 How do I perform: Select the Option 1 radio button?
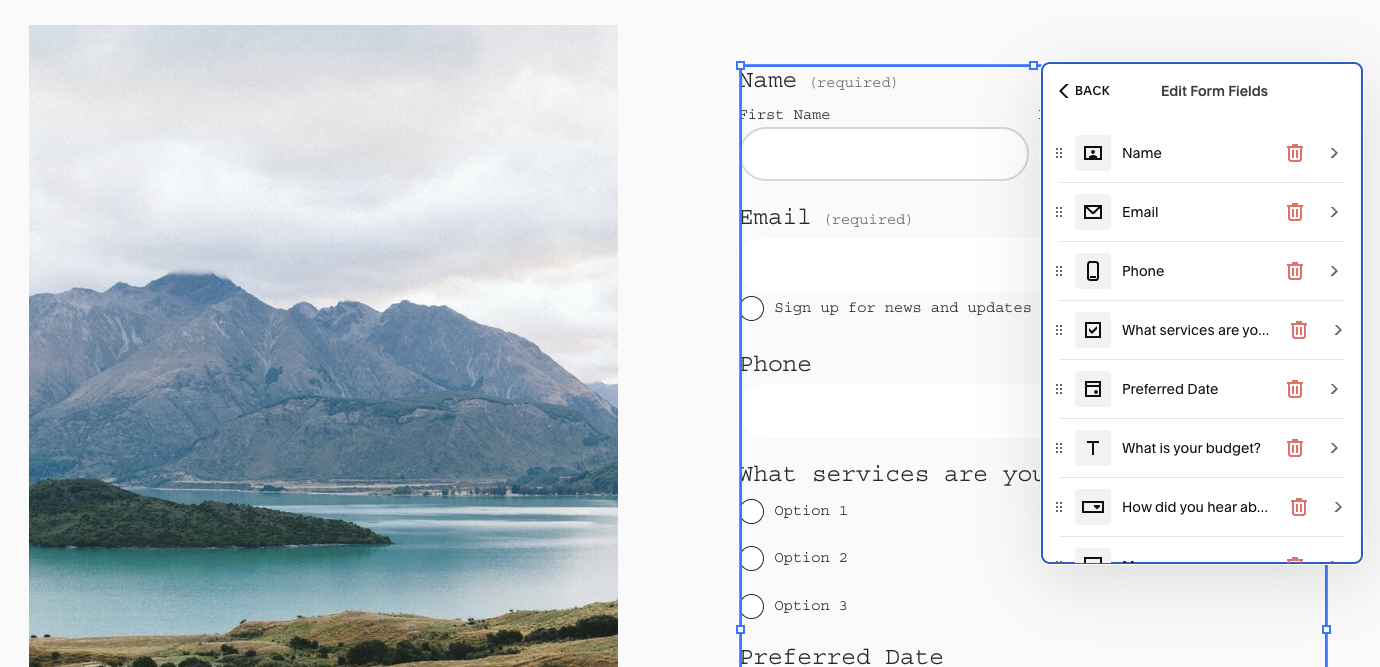pos(752,511)
